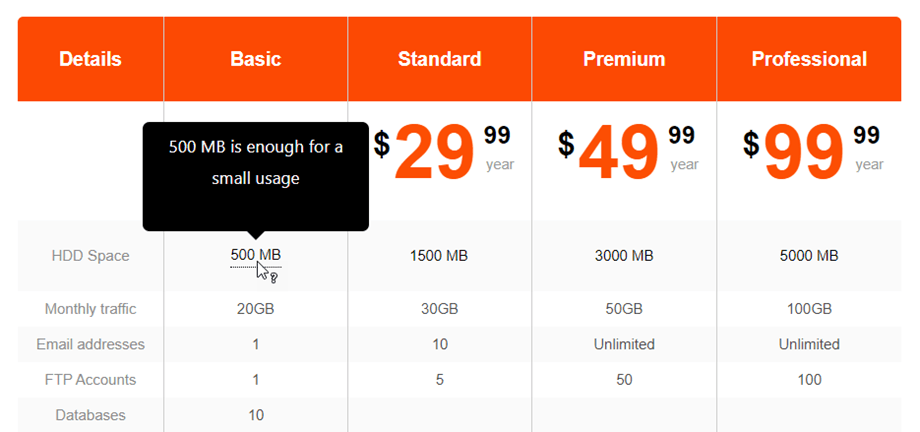Select the Standard plan header
Viewport: 920px width, 432px height.
tap(439, 59)
